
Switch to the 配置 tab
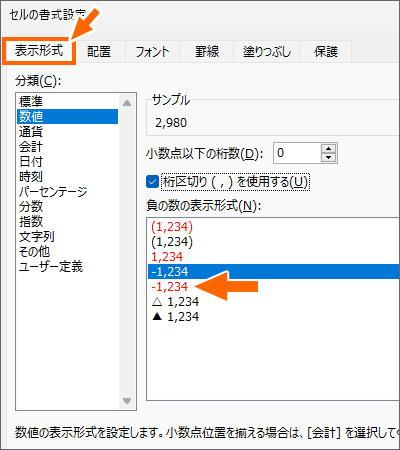tap(99, 52)
